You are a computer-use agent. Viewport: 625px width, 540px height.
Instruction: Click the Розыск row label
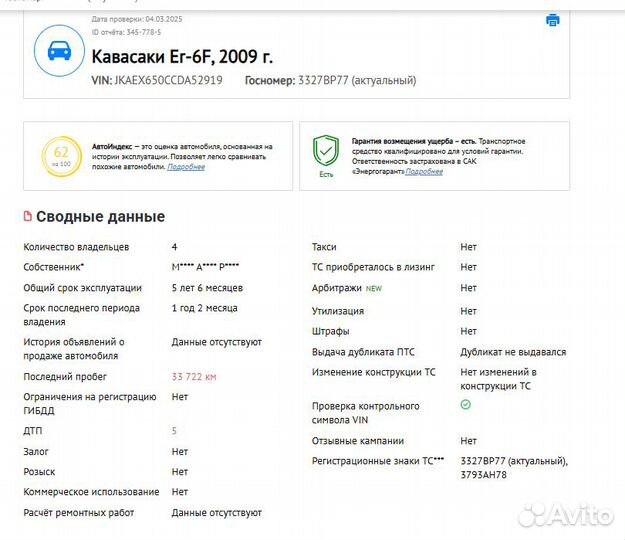click(x=39, y=472)
